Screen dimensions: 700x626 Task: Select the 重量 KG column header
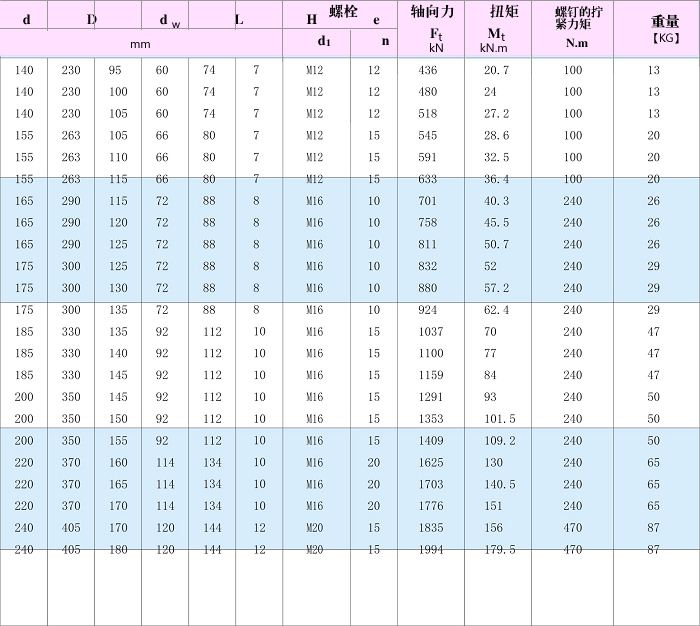[656, 29]
